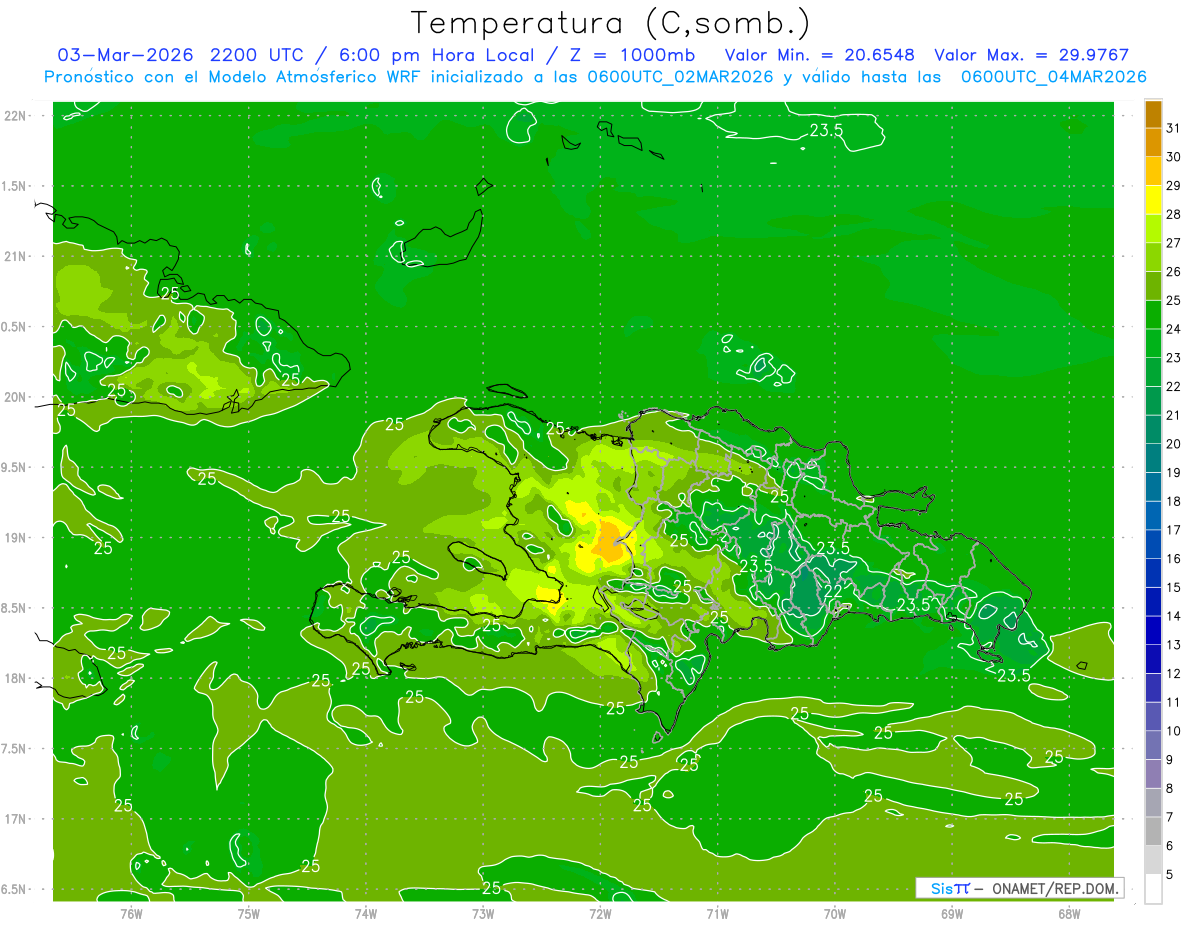Viewport: 1200px width, 927px height.
Task: Click the color scale swatch between 30 and 31
Action: pos(1153,143)
